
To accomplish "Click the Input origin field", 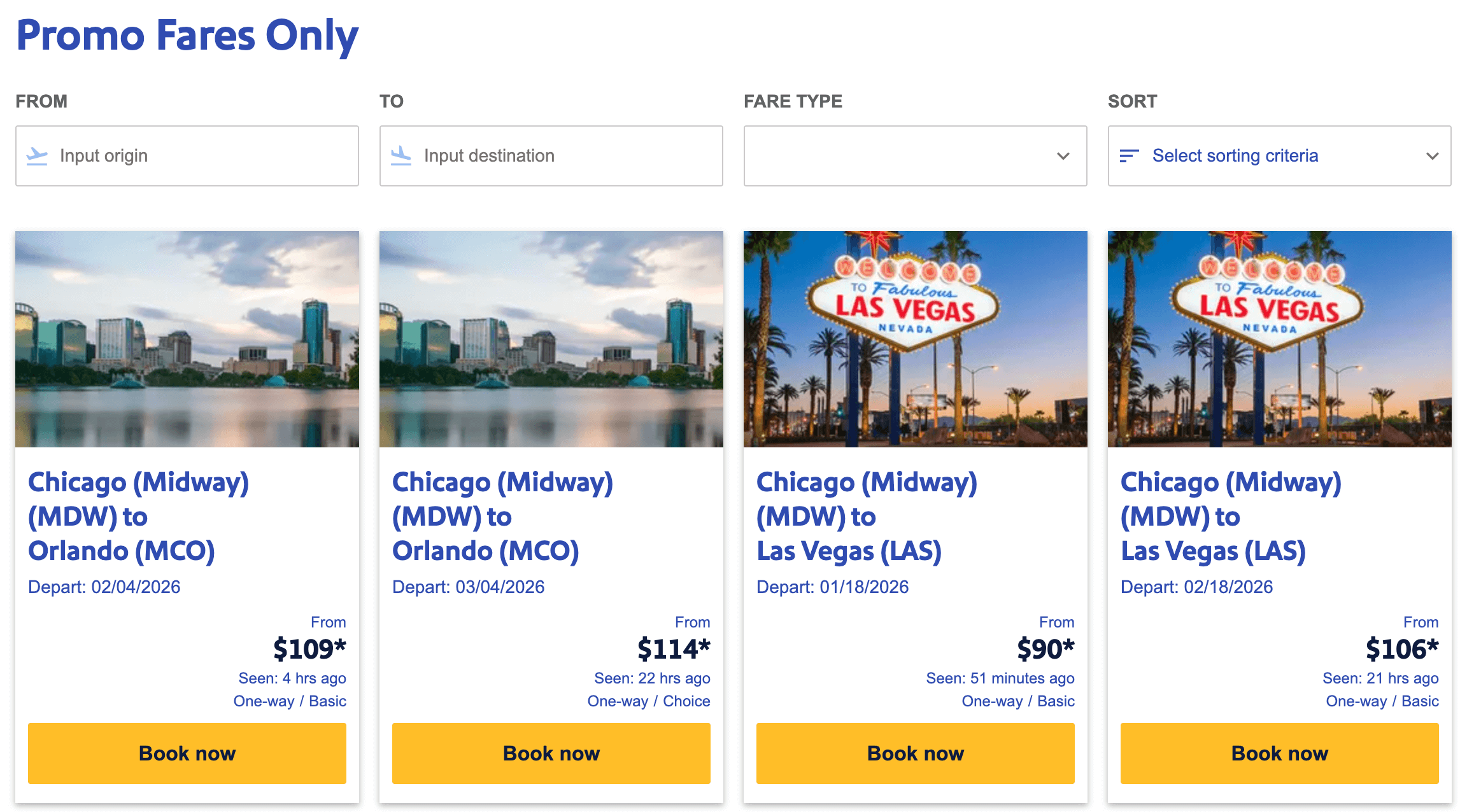I will [185, 156].
